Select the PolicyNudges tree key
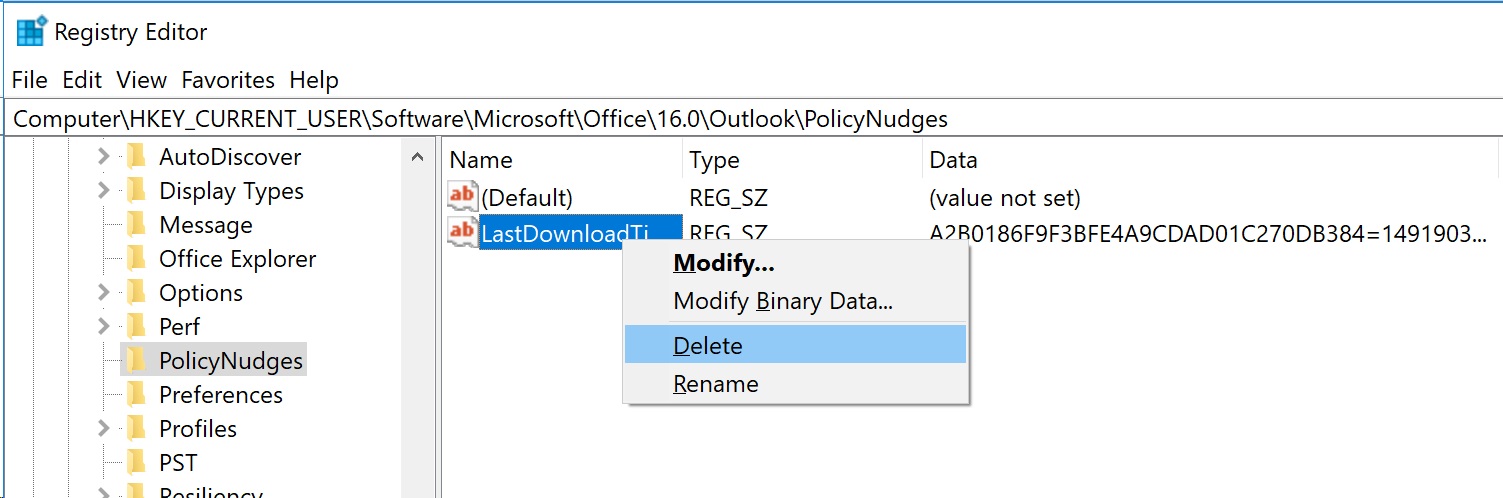Image resolution: width=1503 pixels, height=498 pixels. click(231, 361)
